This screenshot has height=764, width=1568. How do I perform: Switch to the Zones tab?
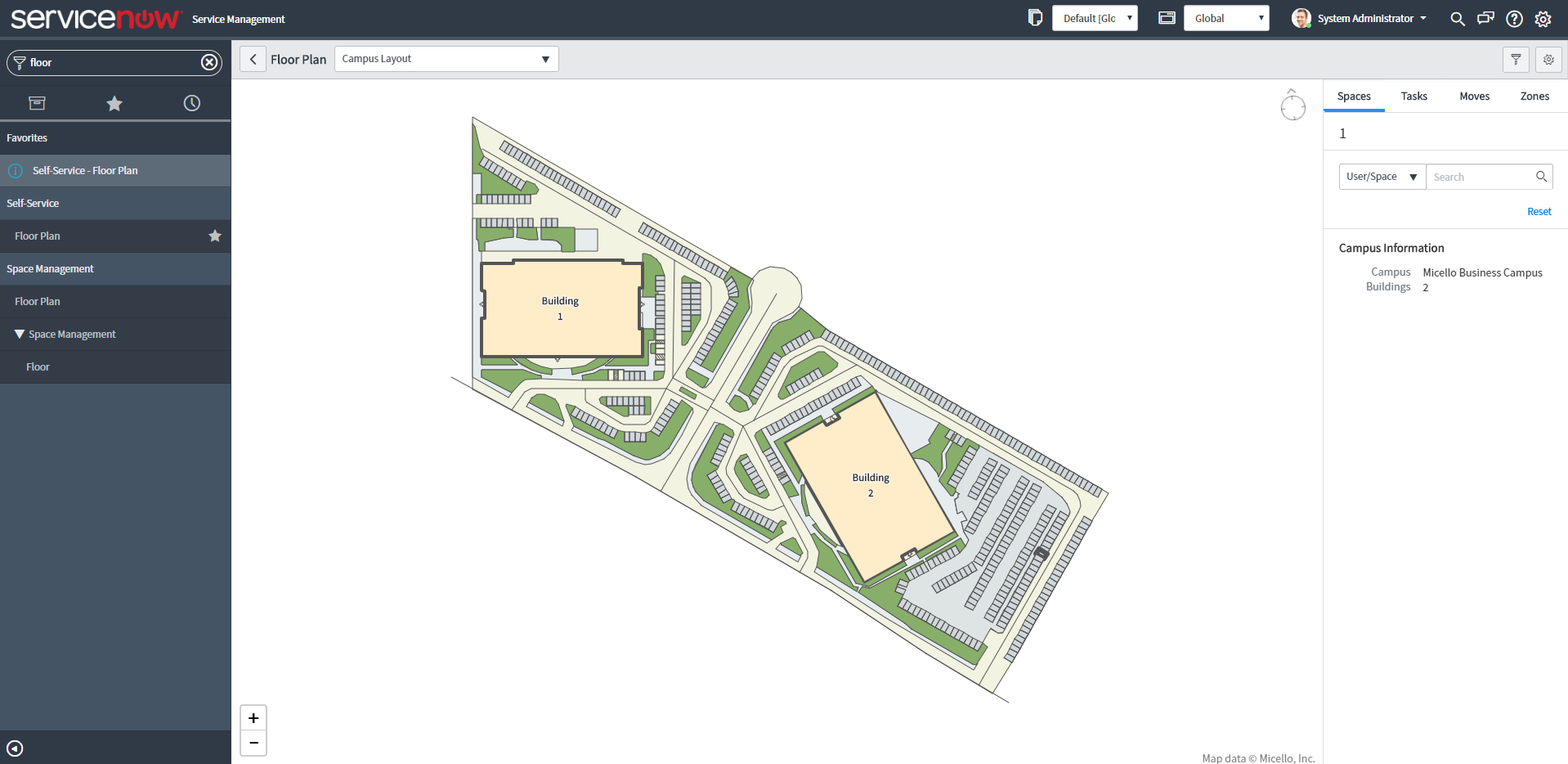pos(1534,96)
